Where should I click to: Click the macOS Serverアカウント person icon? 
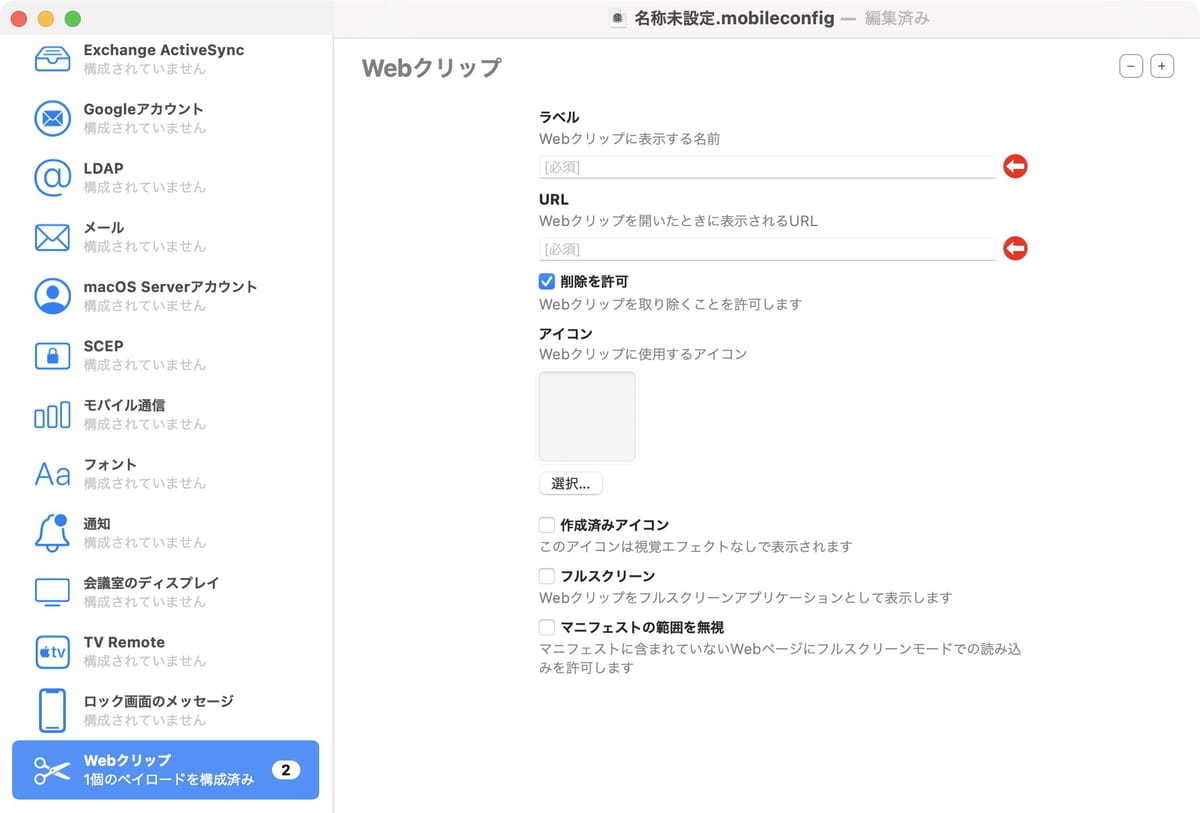point(52,296)
